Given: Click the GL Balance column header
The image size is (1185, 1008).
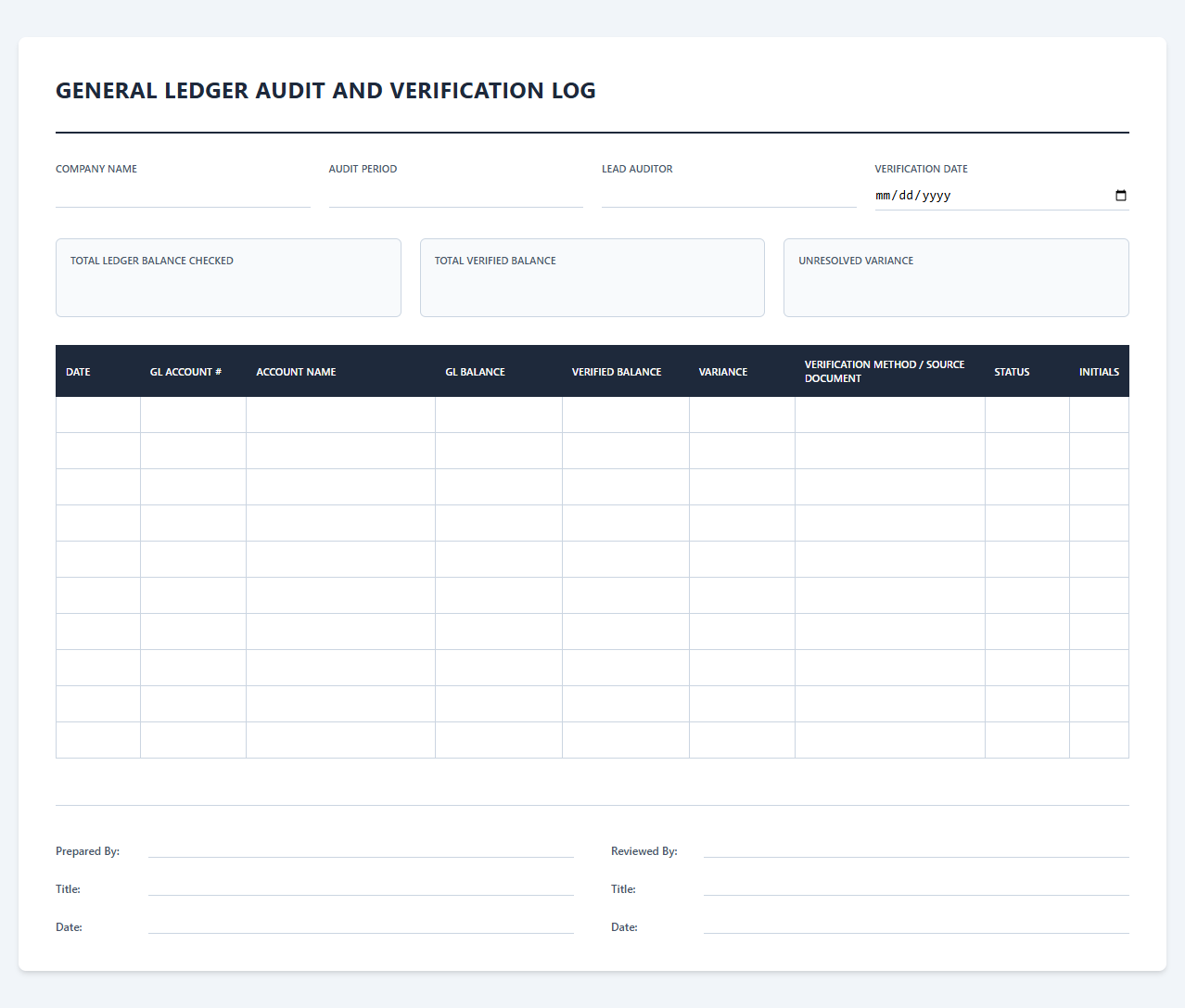Looking at the screenshot, I should click(x=499, y=371).
